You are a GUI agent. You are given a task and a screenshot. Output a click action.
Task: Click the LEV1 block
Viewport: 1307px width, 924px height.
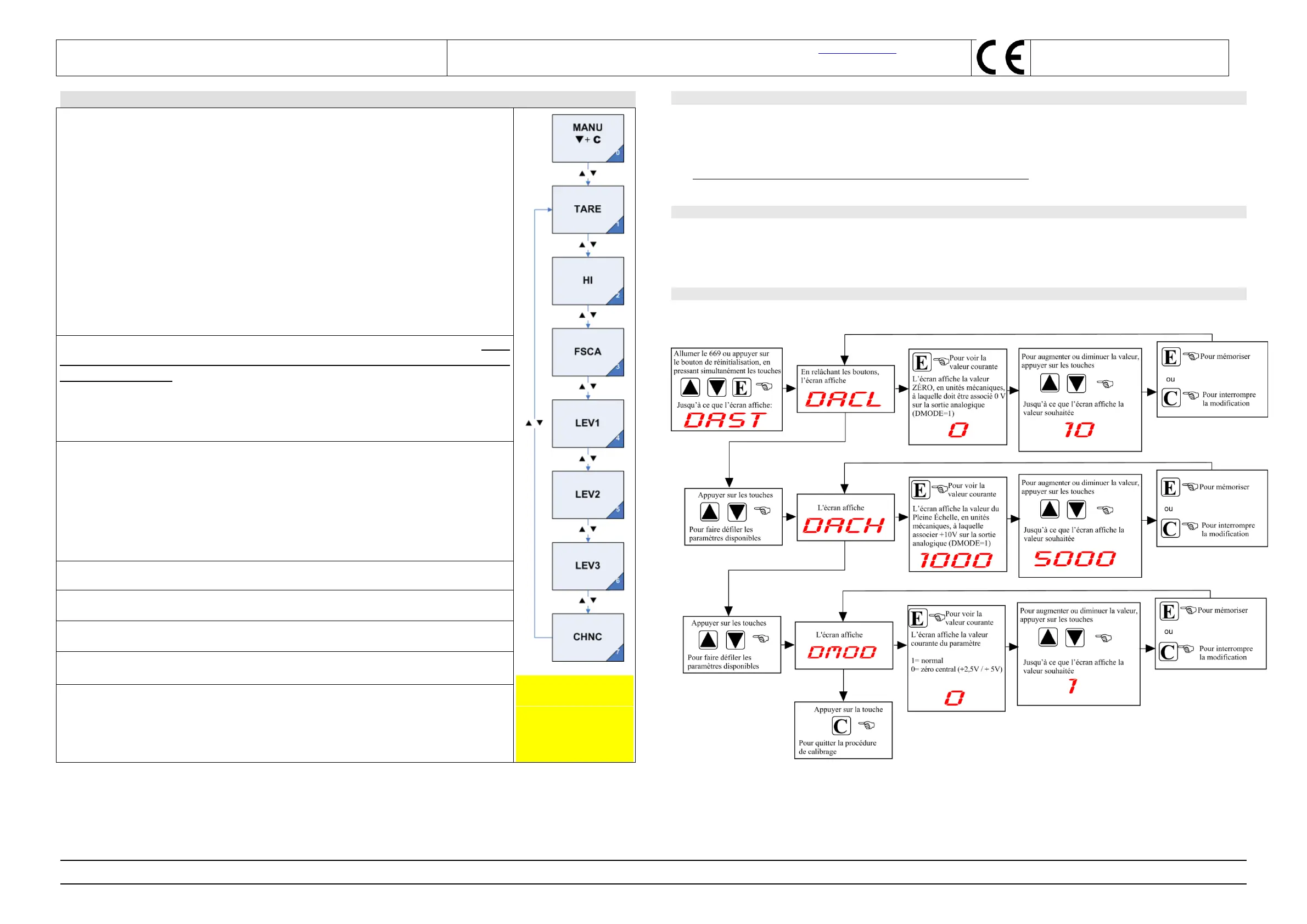587,423
